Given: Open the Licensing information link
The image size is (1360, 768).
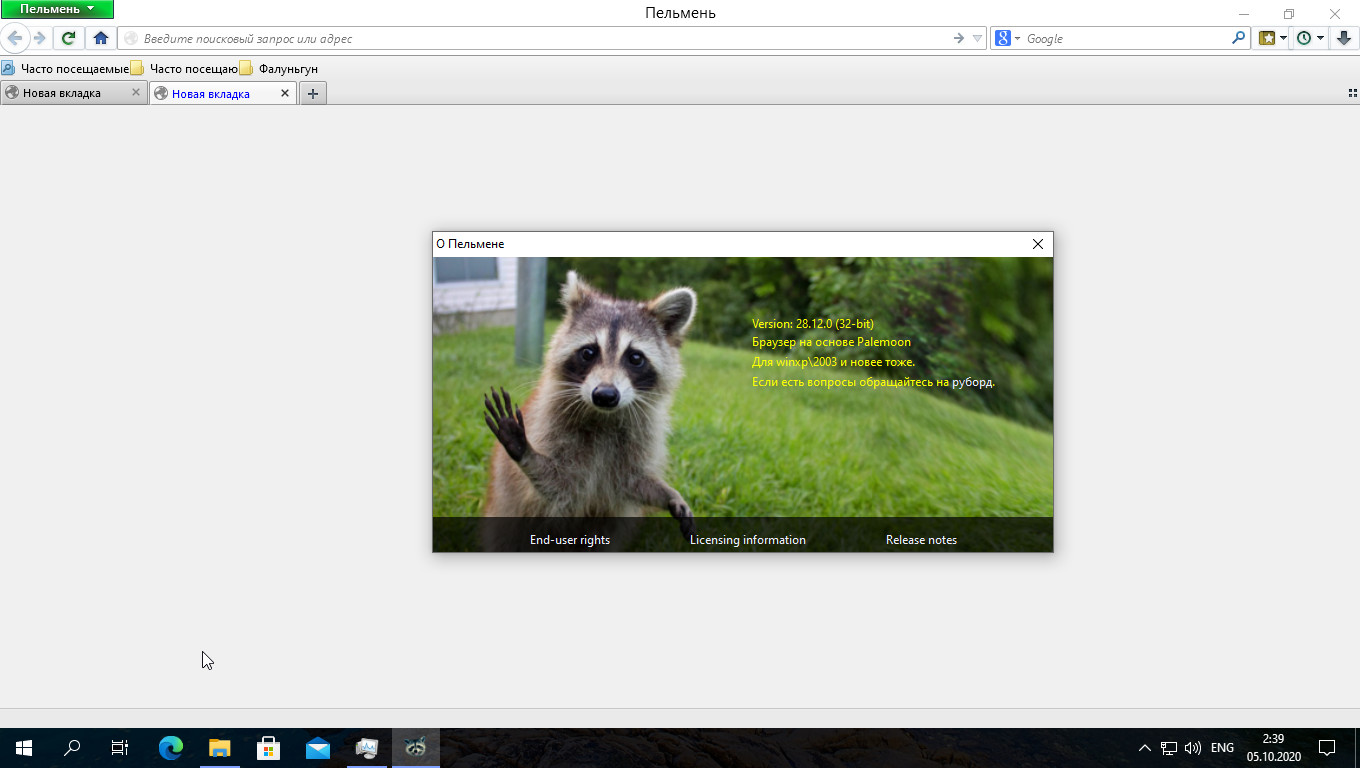Looking at the screenshot, I should pos(747,540).
